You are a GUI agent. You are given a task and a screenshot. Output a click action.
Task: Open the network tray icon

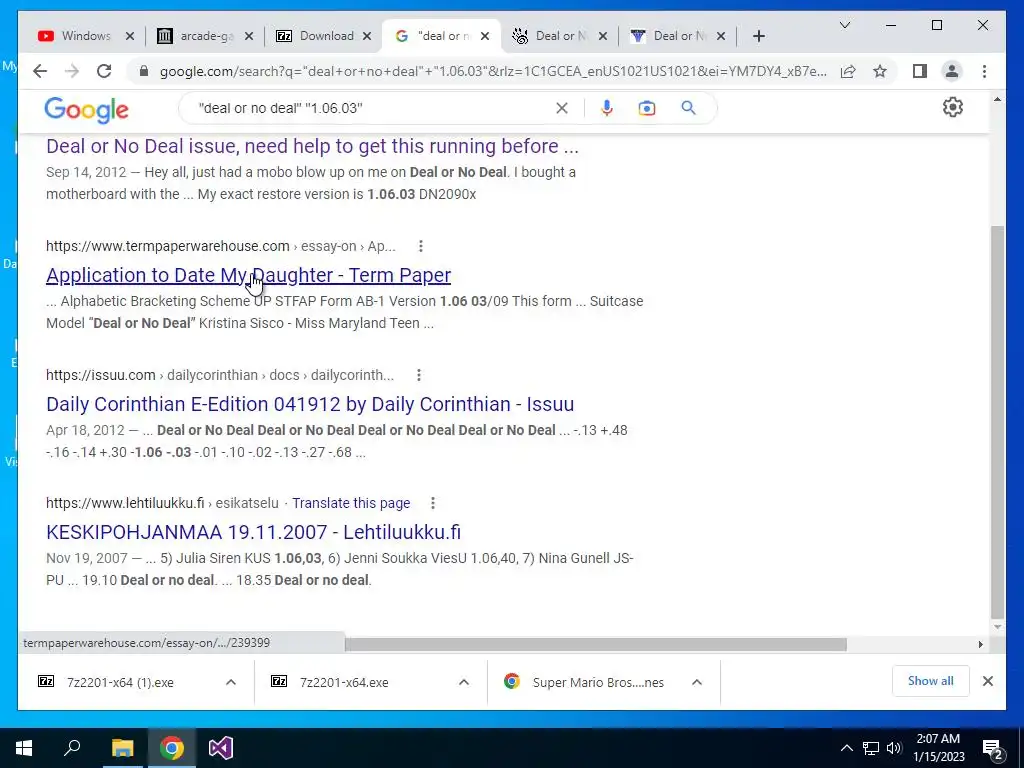pyautogui.click(x=871, y=748)
